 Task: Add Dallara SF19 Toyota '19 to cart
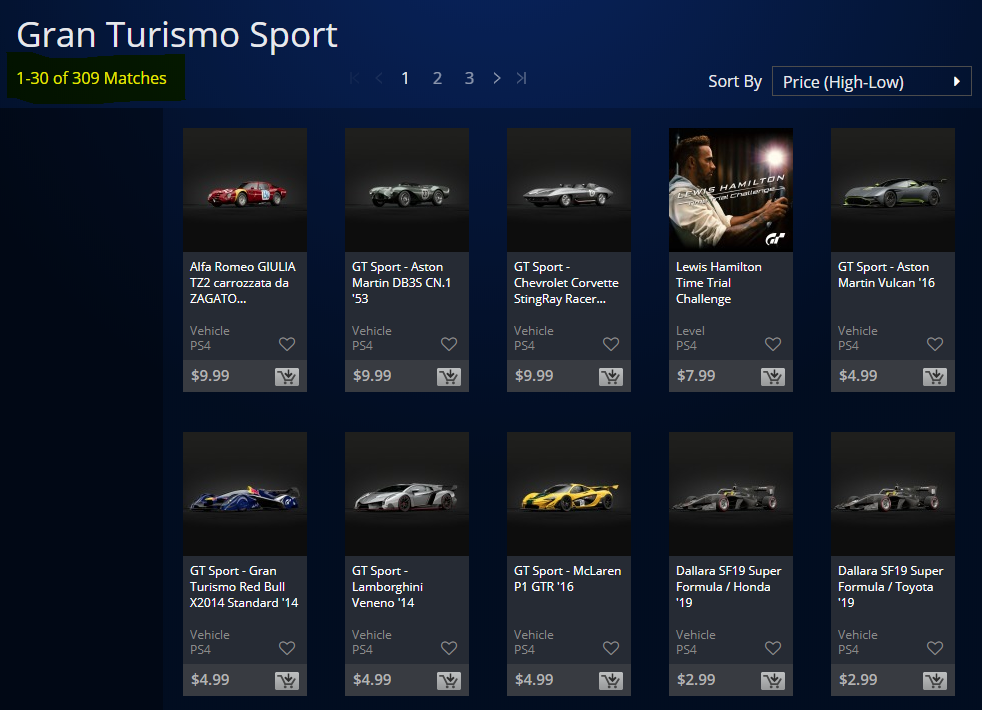click(934, 681)
